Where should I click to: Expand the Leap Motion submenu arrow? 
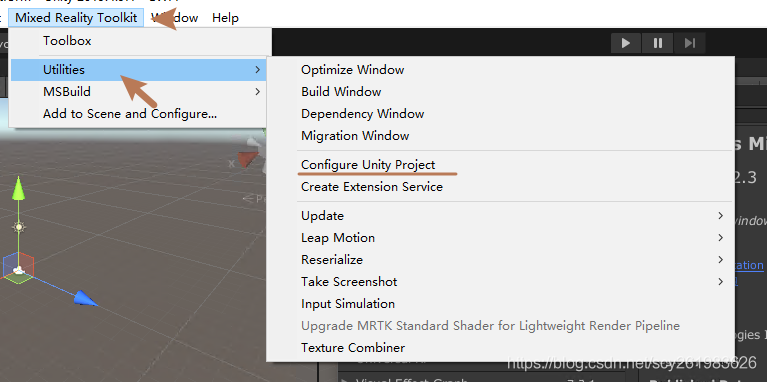coord(721,237)
